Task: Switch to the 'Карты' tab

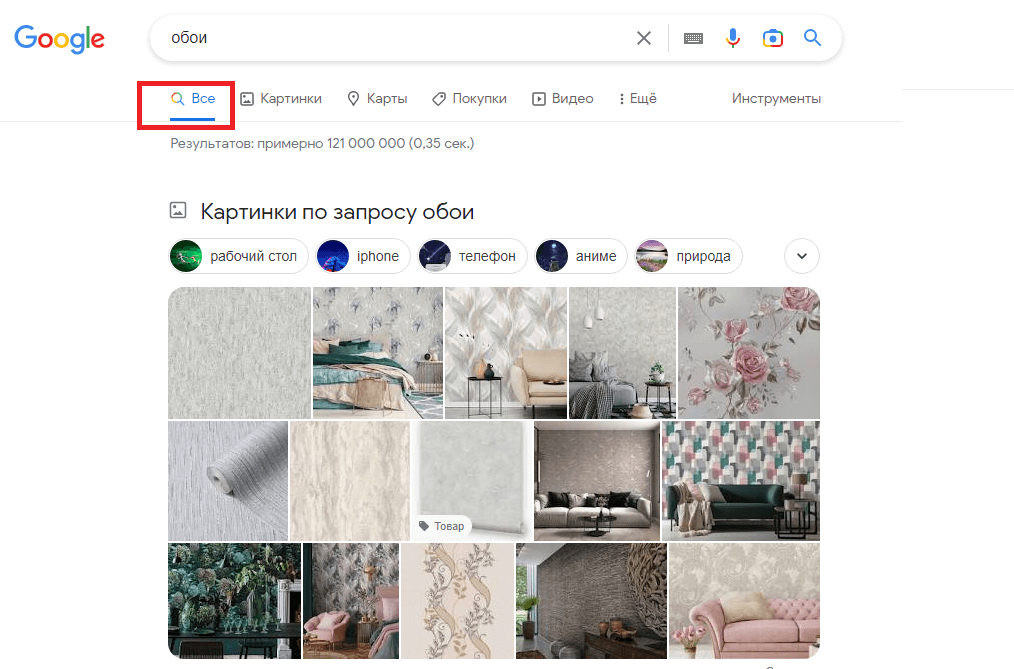Action: tap(378, 99)
